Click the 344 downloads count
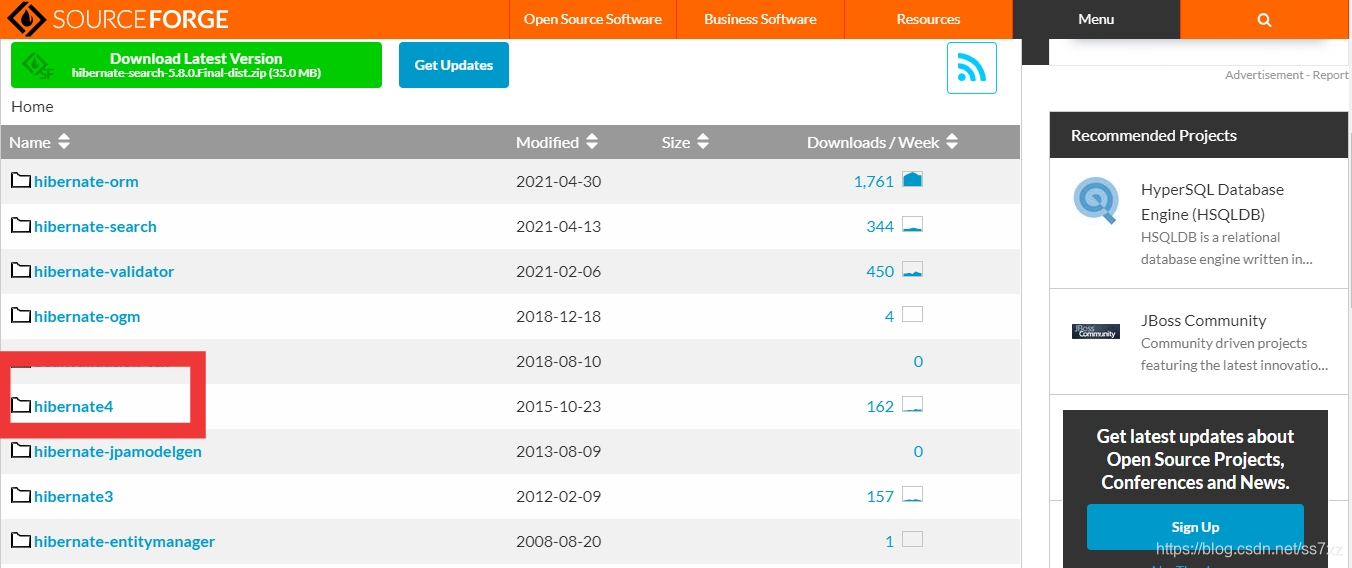 point(880,226)
